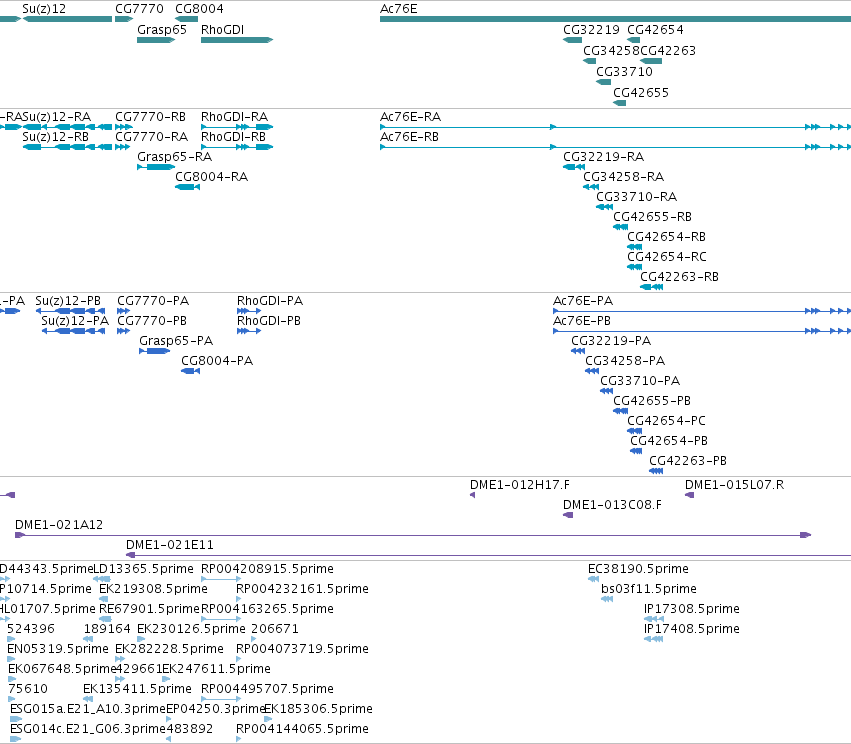
Task: Click the RP004495707.5prime EST label
Action: tap(268, 689)
